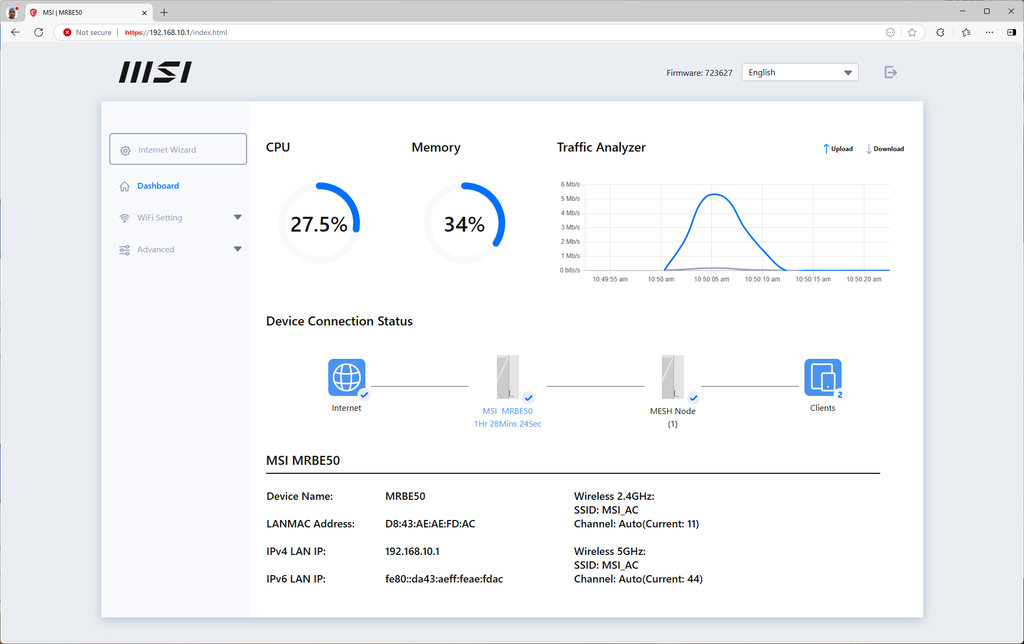The height and width of the screenshot is (644, 1024).
Task: Open browser Extensions puzzle icon
Action: (x=940, y=32)
